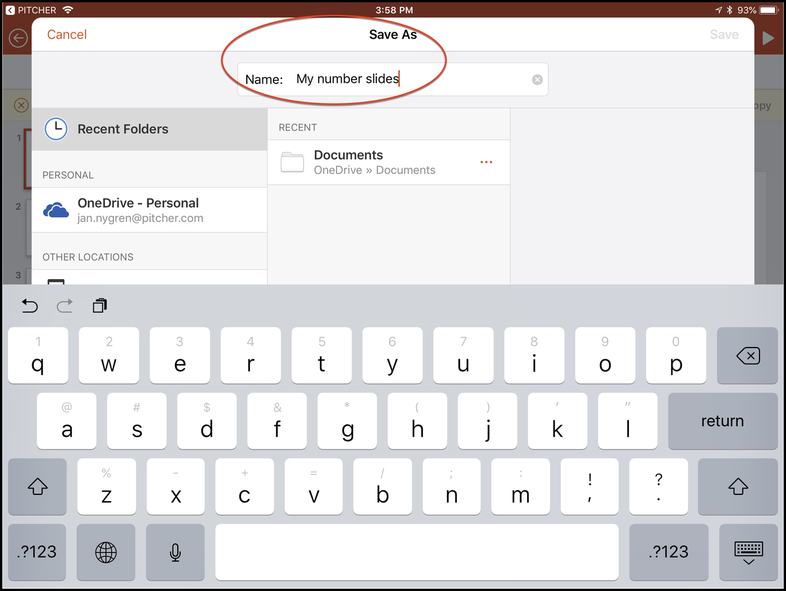The height and width of the screenshot is (591, 786).
Task: Tap Save in the dialog header
Action: click(x=724, y=35)
